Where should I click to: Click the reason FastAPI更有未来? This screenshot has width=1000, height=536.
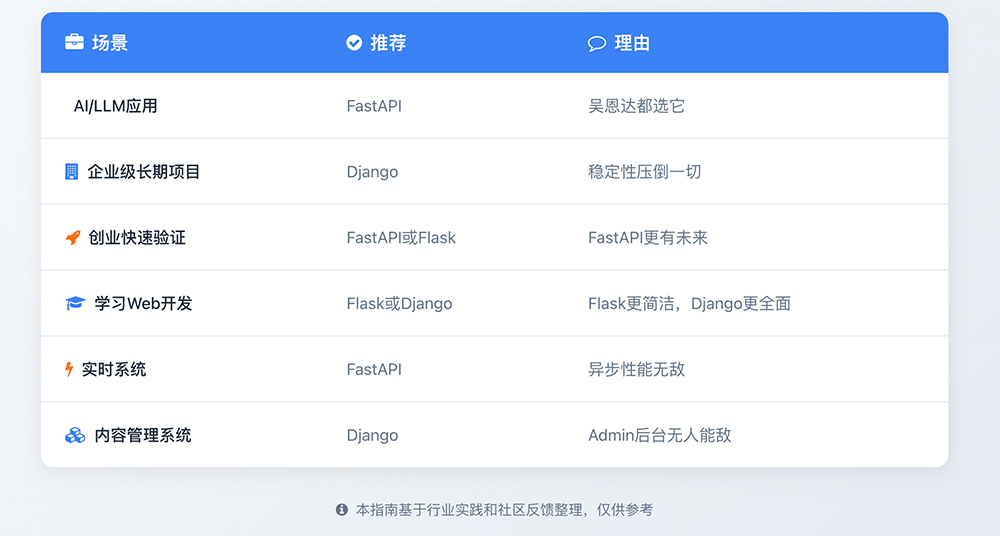tap(648, 238)
